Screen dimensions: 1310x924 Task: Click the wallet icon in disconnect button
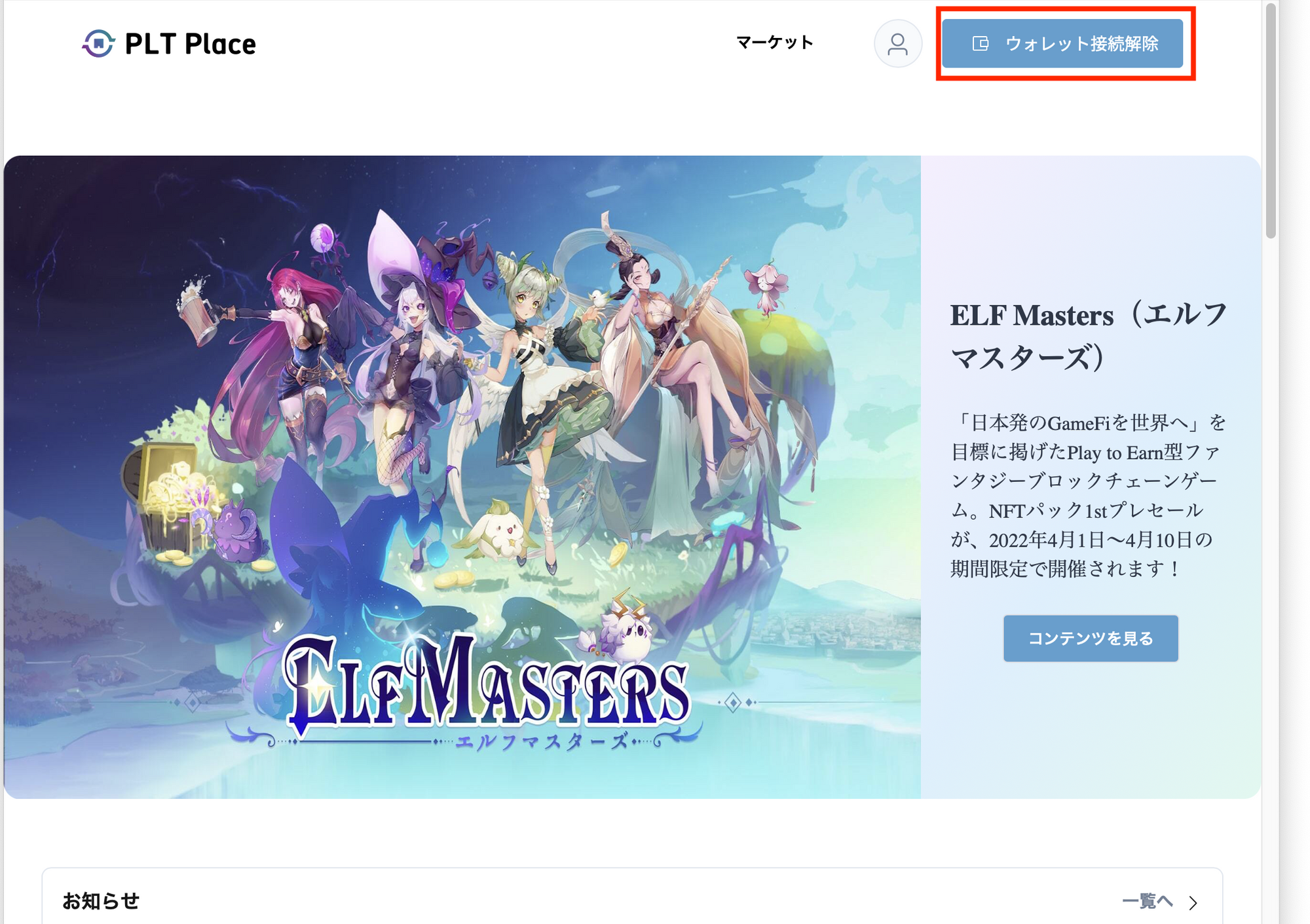(x=980, y=44)
